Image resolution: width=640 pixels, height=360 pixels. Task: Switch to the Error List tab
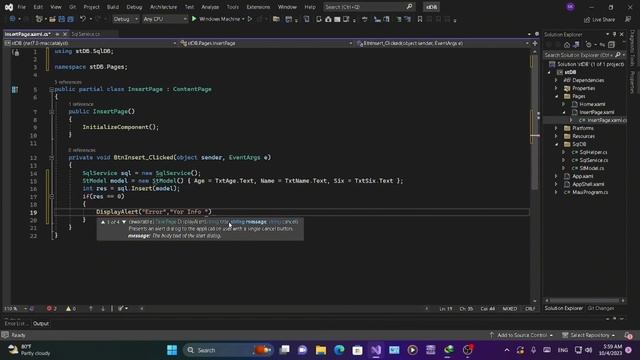(15, 323)
